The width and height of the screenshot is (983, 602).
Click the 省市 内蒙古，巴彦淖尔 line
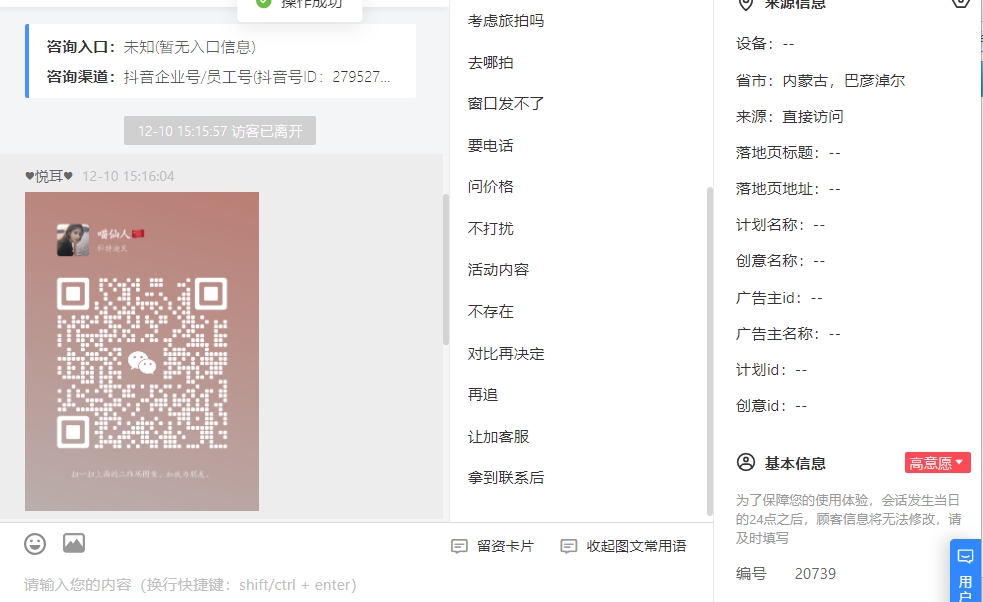tap(820, 80)
